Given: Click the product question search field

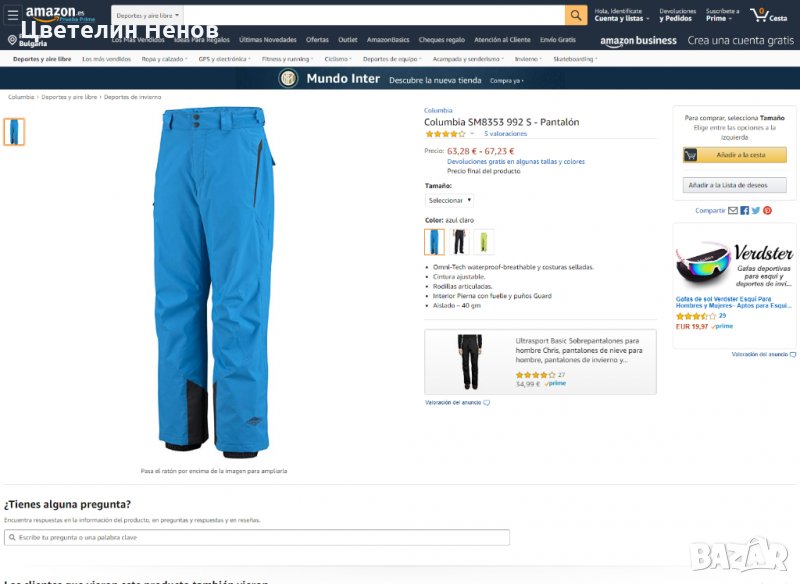Looking at the screenshot, I should tap(257, 538).
